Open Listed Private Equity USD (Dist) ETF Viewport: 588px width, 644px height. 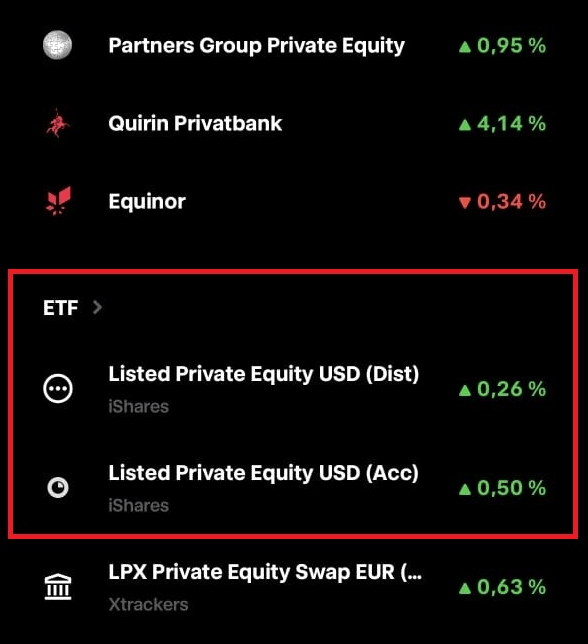click(294, 389)
